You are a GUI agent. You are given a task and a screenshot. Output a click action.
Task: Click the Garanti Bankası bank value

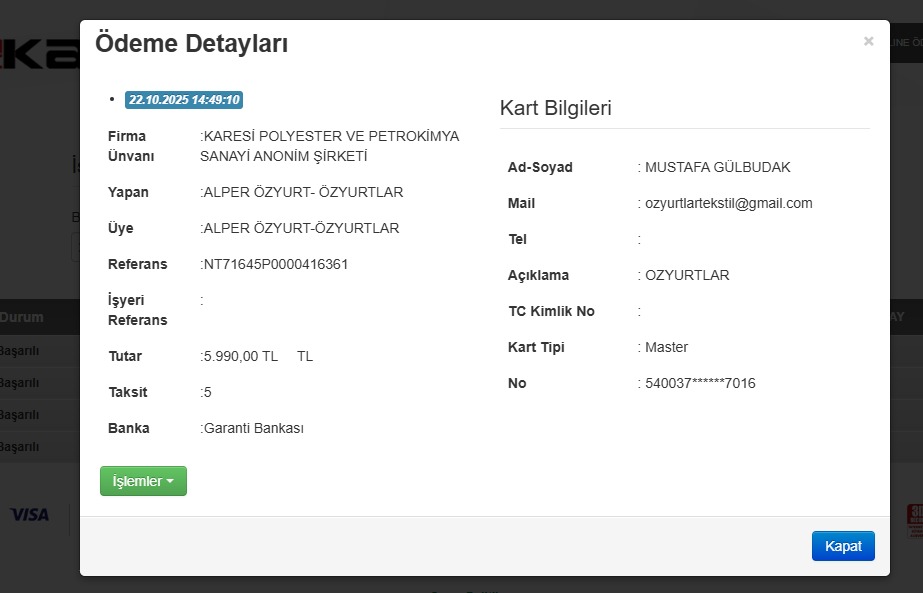click(254, 428)
